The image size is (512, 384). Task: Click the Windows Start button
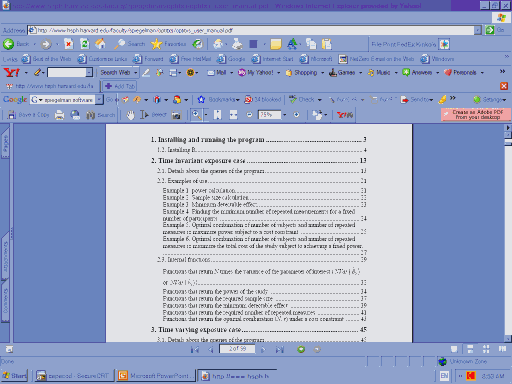tap(15, 376)
